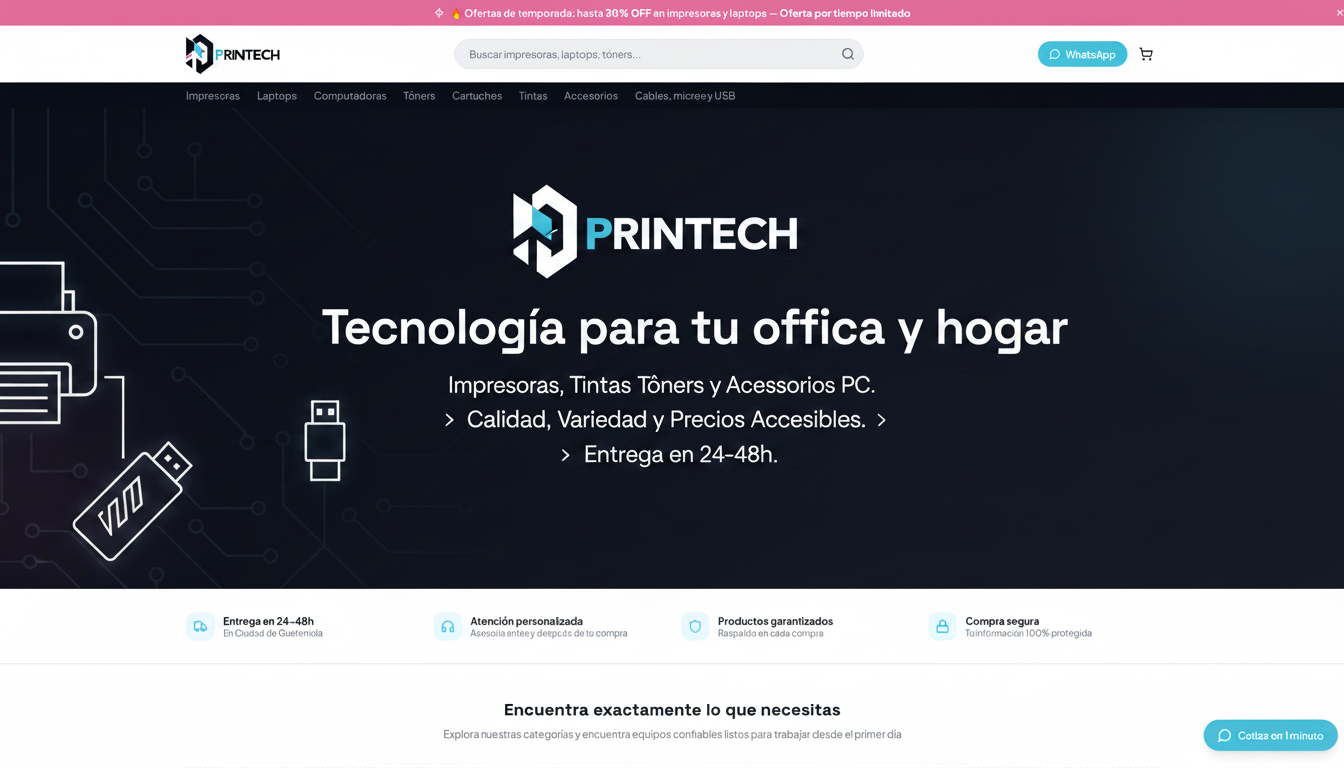The width and height of the screenshot is (1344, 768).
Task: Open the Cables, micree y USB category
Action: 685,96
